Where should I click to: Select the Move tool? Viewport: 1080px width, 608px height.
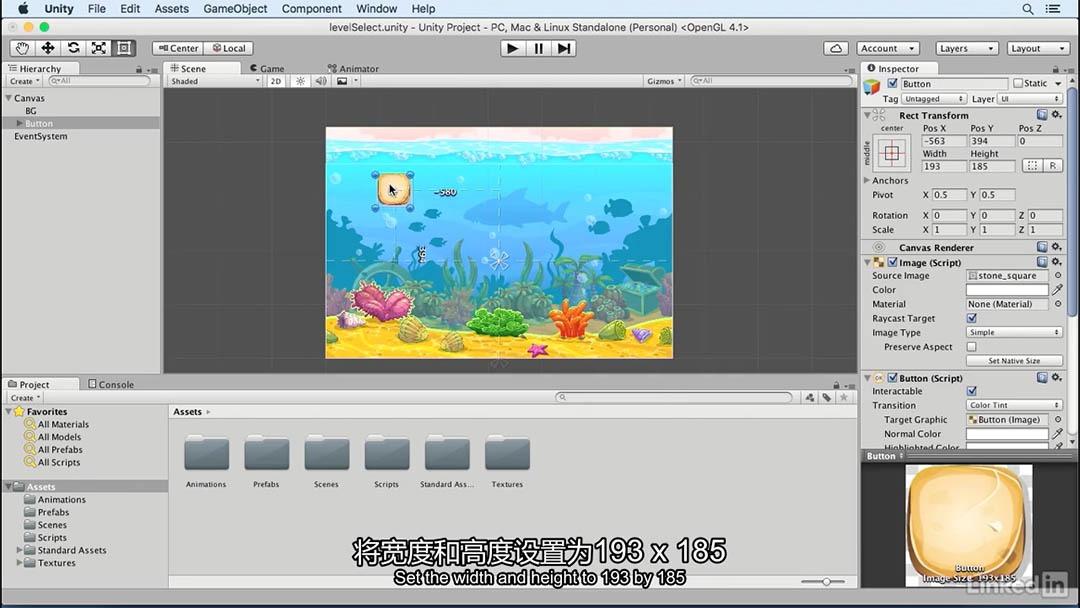pos(48,48)
